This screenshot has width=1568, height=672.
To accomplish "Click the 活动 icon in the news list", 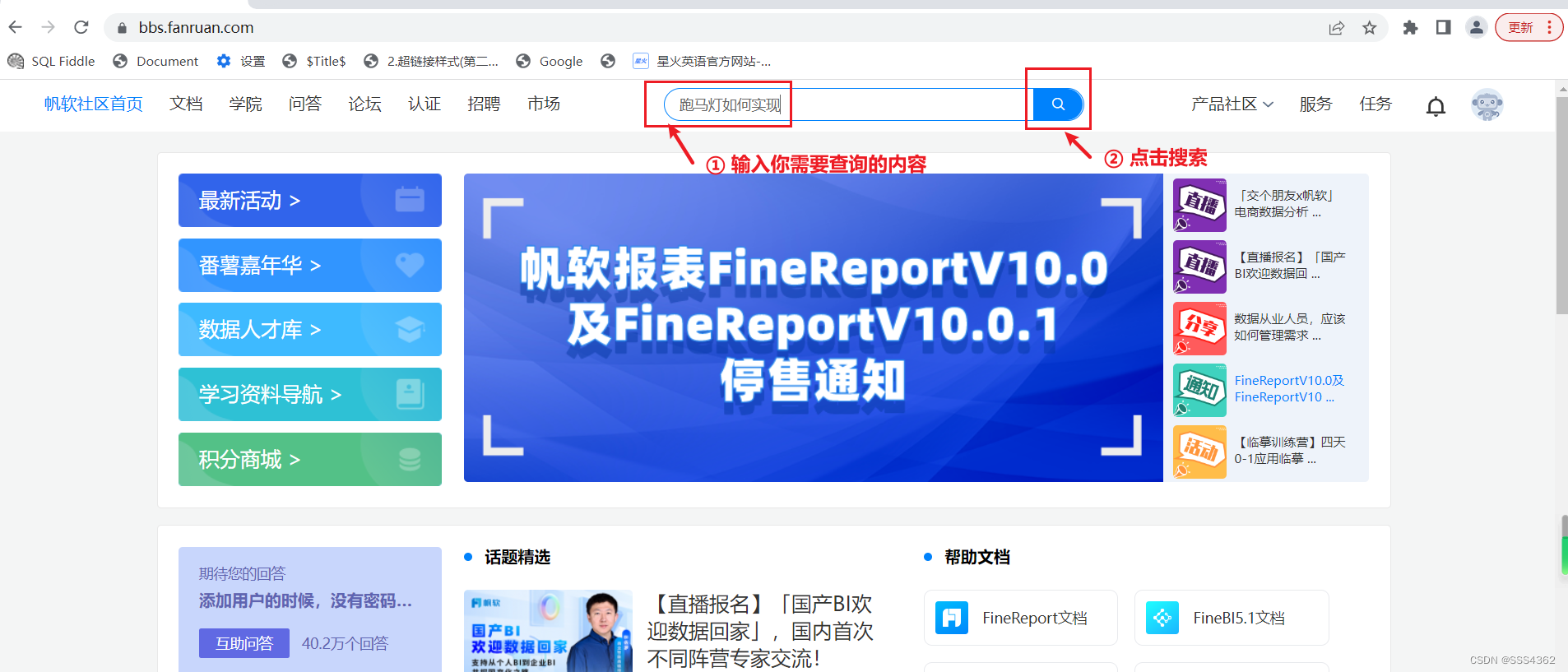I will [1199, 452].
